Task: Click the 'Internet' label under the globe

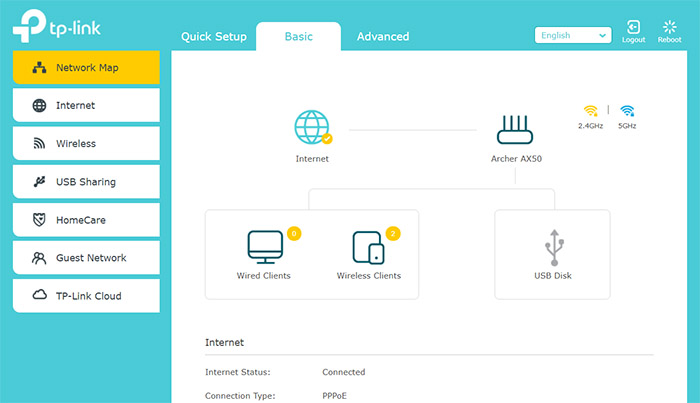Action: pyautogui.click(x=312, y=158)
